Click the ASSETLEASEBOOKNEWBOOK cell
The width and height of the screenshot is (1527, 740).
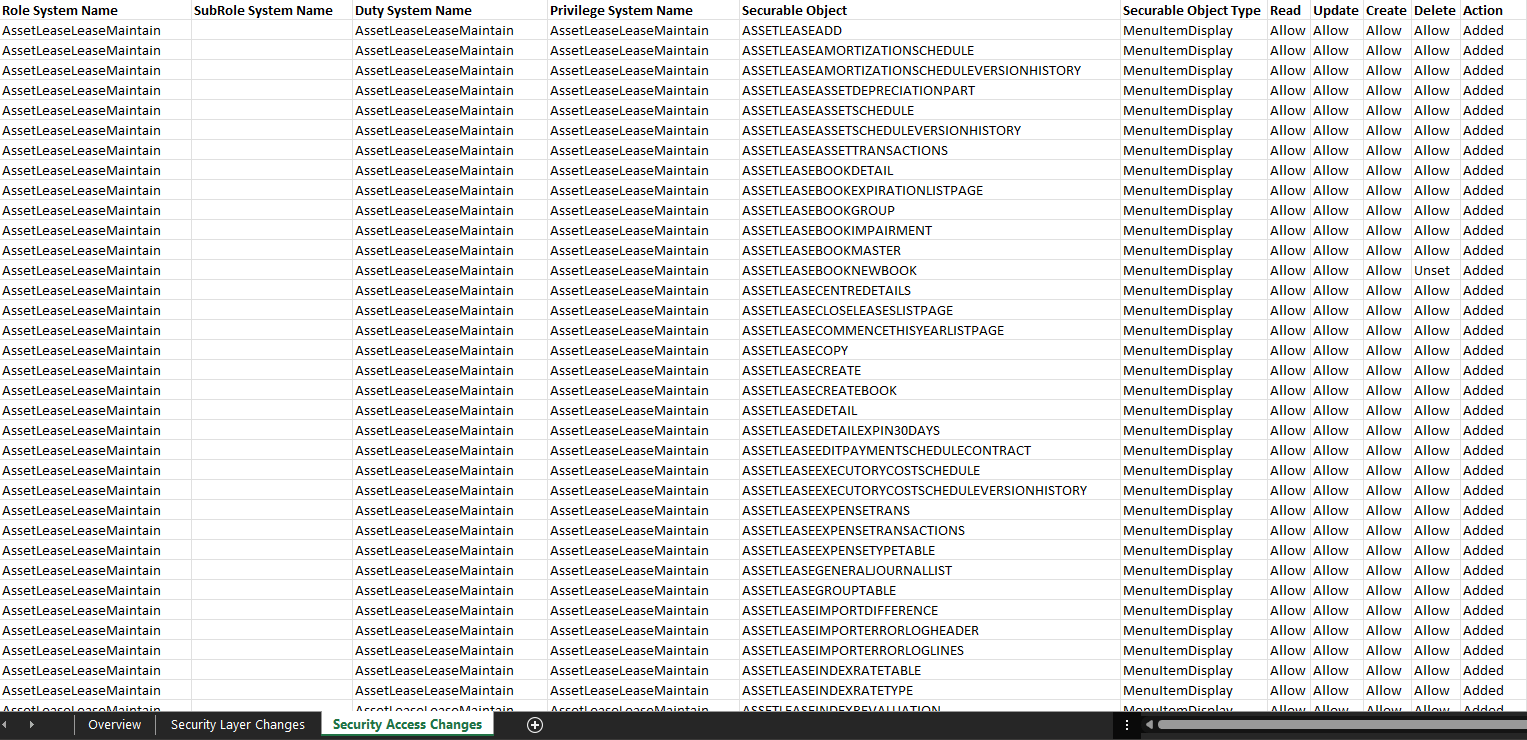pyautogui.click(x=829, y=270)
